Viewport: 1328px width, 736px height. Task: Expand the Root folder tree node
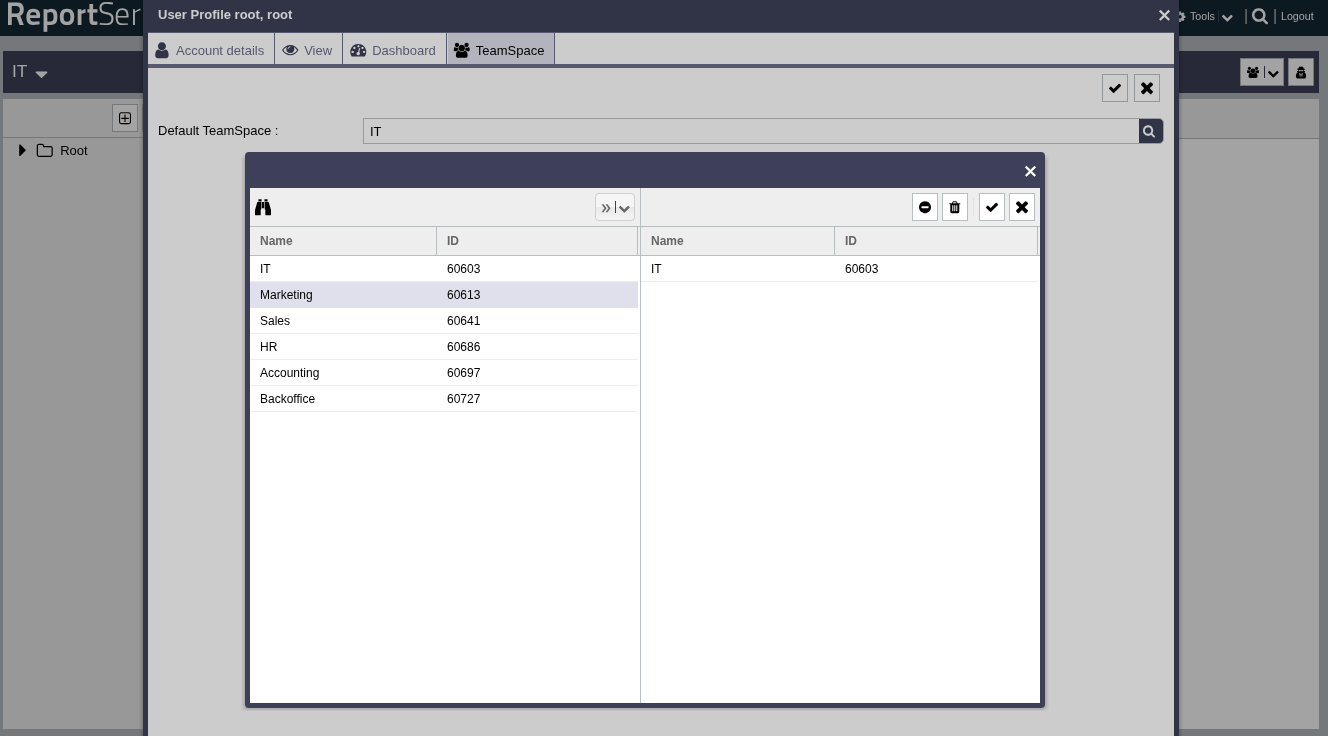[22, 150]
